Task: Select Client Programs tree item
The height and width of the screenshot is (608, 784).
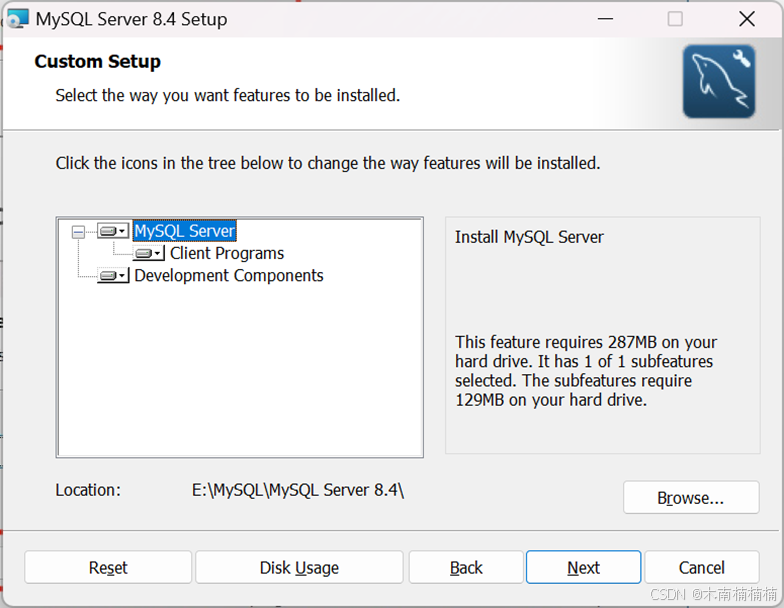Action: coord(226,254)
